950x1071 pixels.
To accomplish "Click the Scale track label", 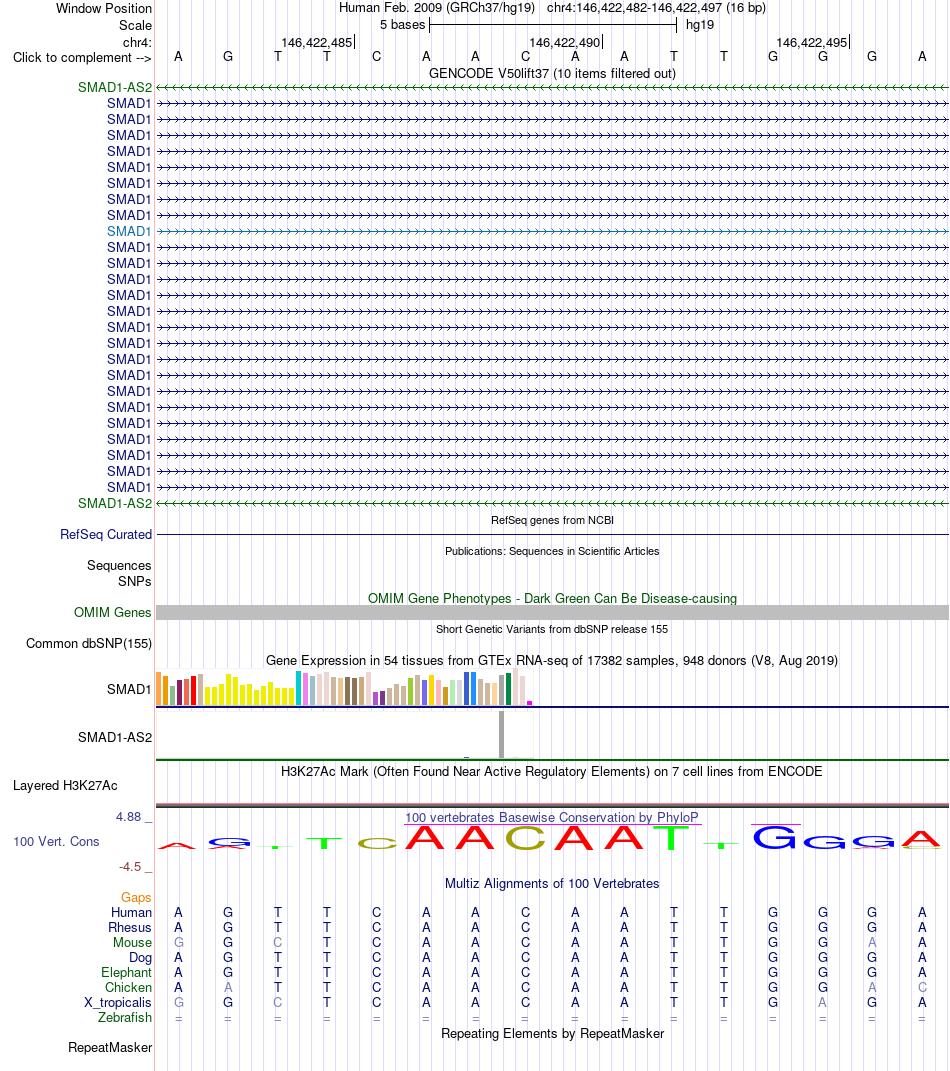I will (x=135, y=25).
